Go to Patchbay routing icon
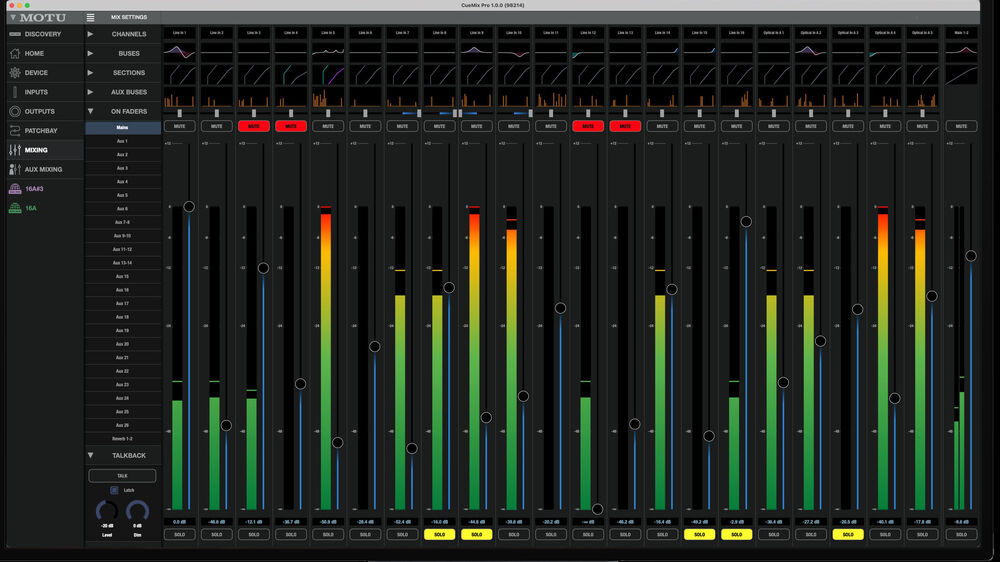Image resolution: width=1000 pixels, height=562 pixels. click(x=15, y=131)
